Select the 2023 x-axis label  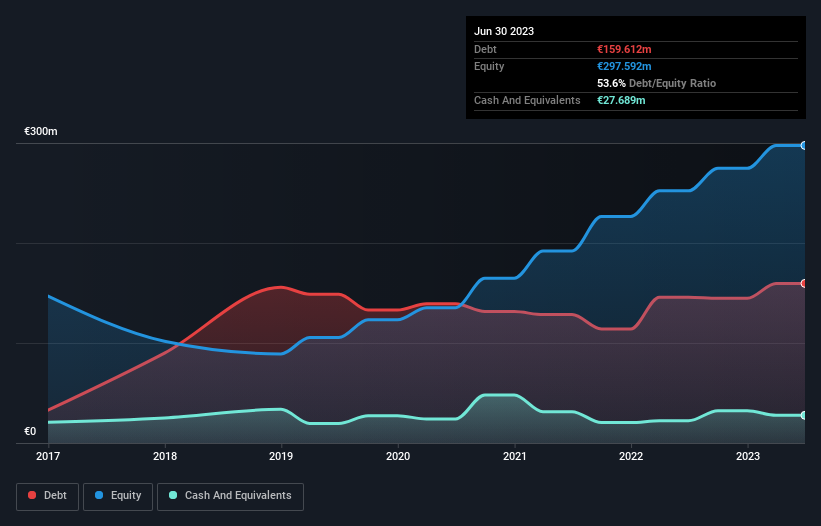click(748, 456)
